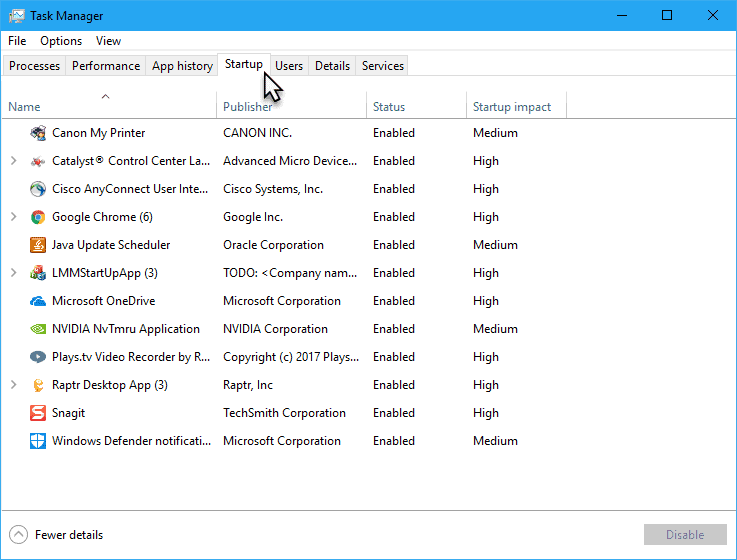Click the TODO: <Company nam... publisher cell
Image resolution: width=737 pixels, height=560 pixels.
point(290,273)
